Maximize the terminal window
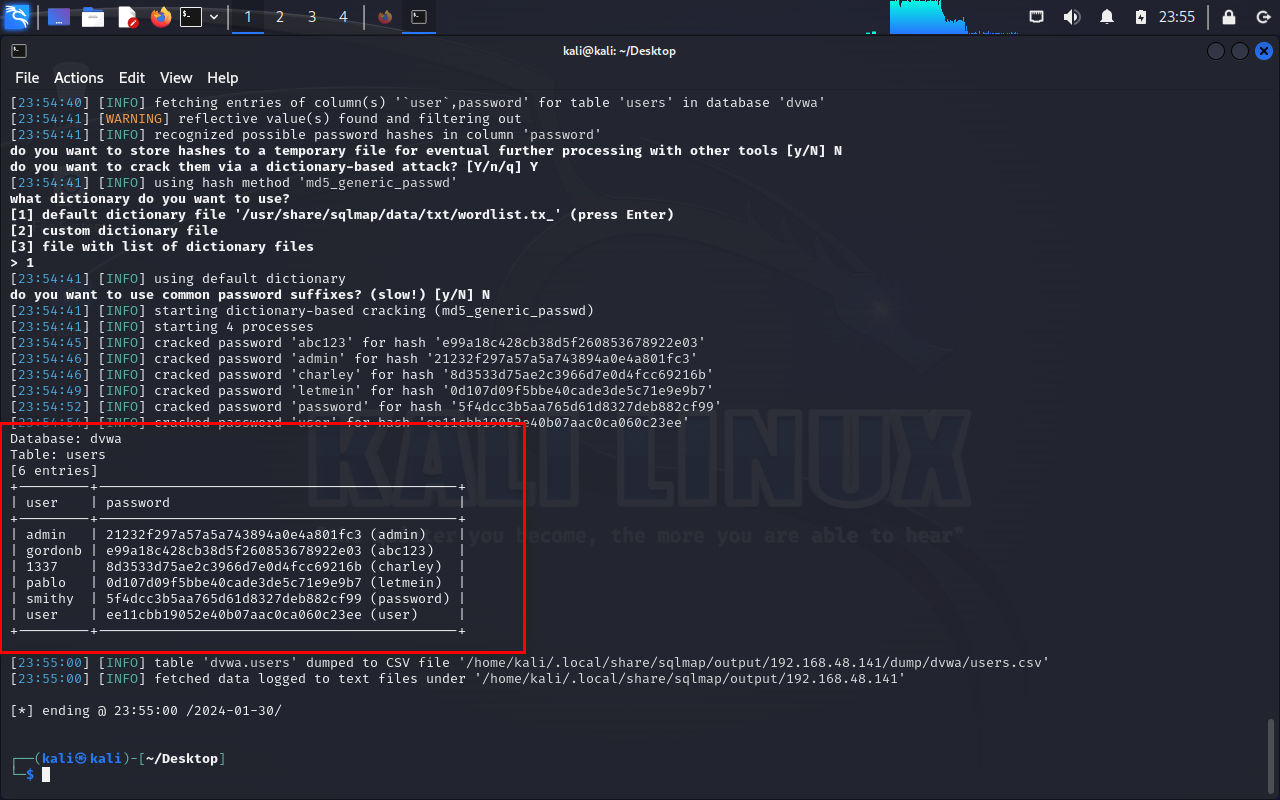The height and width of the screenshot is (800, 1280). 1240,51
